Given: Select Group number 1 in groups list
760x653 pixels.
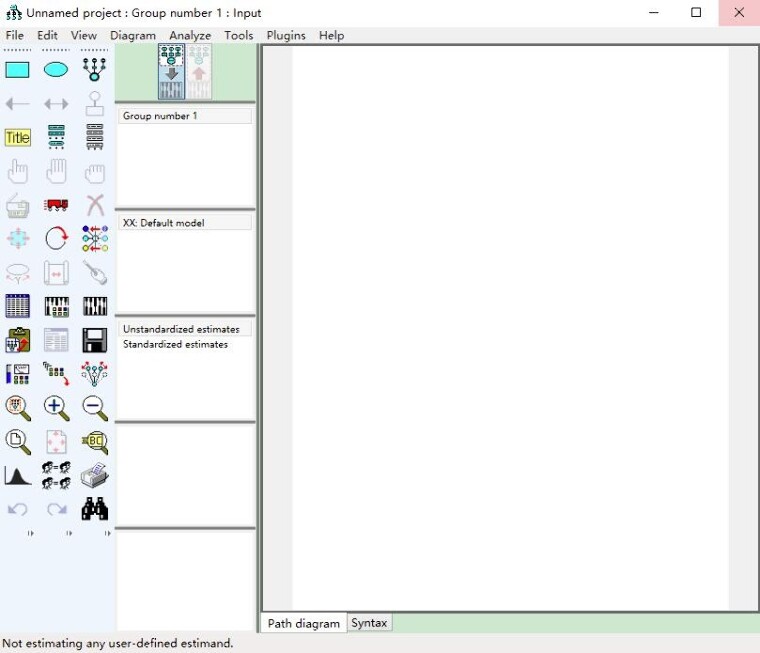Looking at the screenshot, I should [x=185, y=116].
